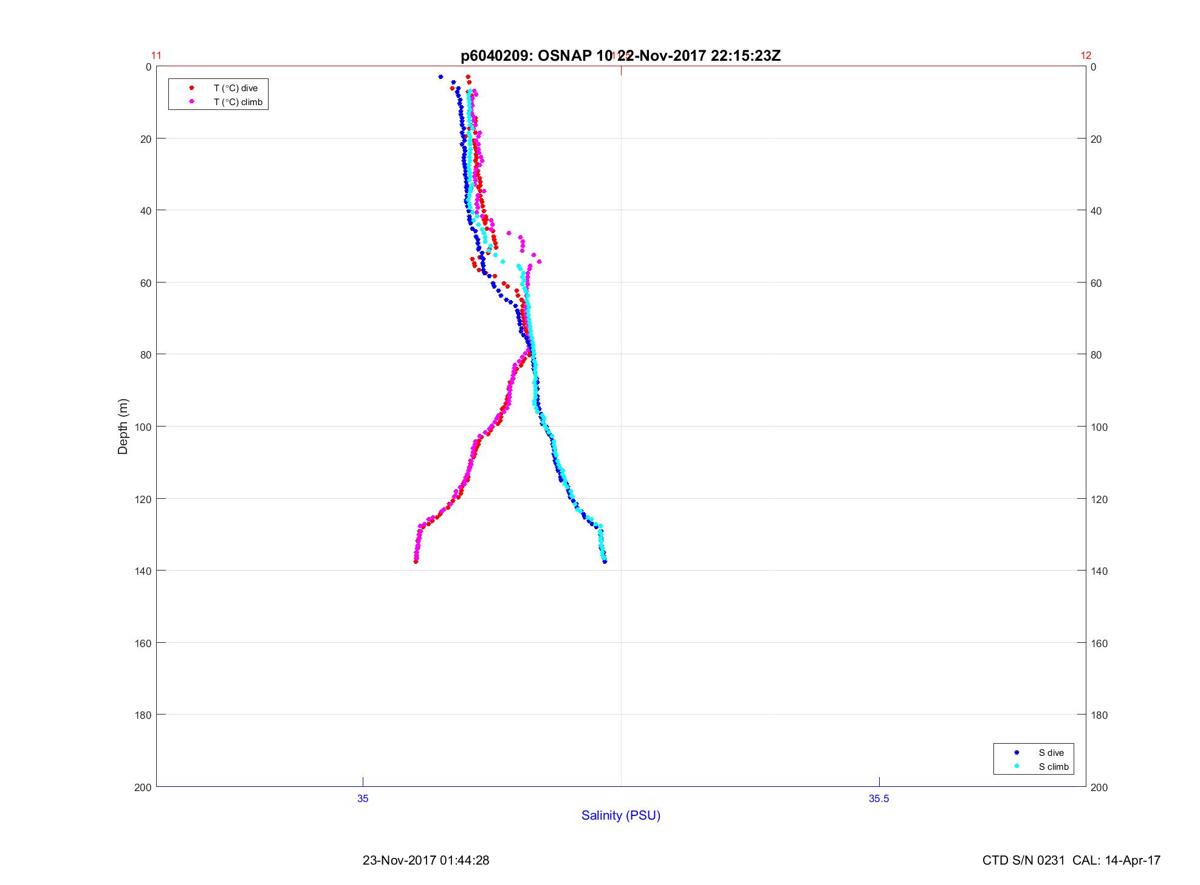Click the '35.5' salinity tick label
1200x885 pixels.
[x=878, y=798]
